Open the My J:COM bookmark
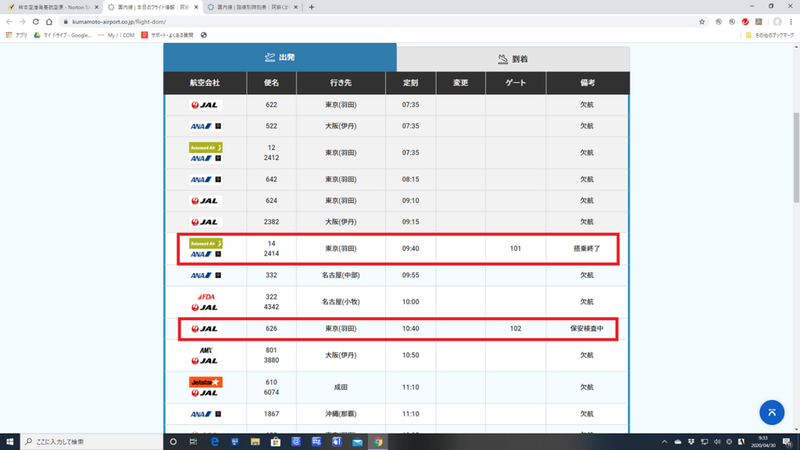800x450 pixels. pyautogui.click(x=116, y=35)
